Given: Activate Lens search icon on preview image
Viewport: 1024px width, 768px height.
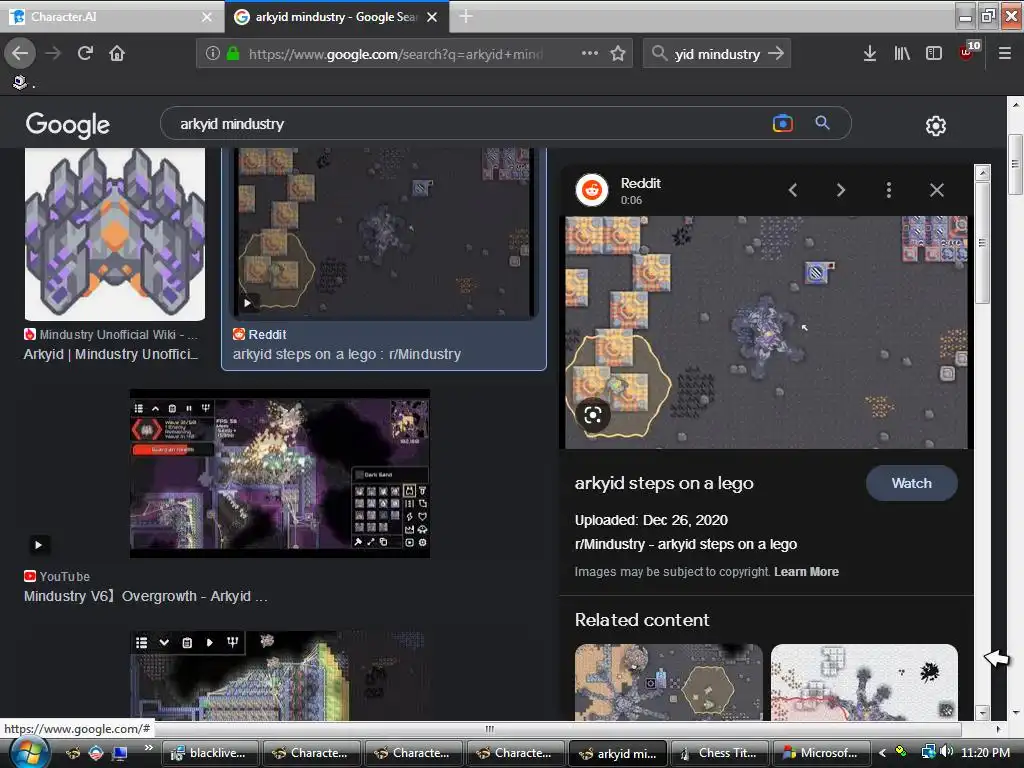Looking at the screenshot, I should [593, 415].
